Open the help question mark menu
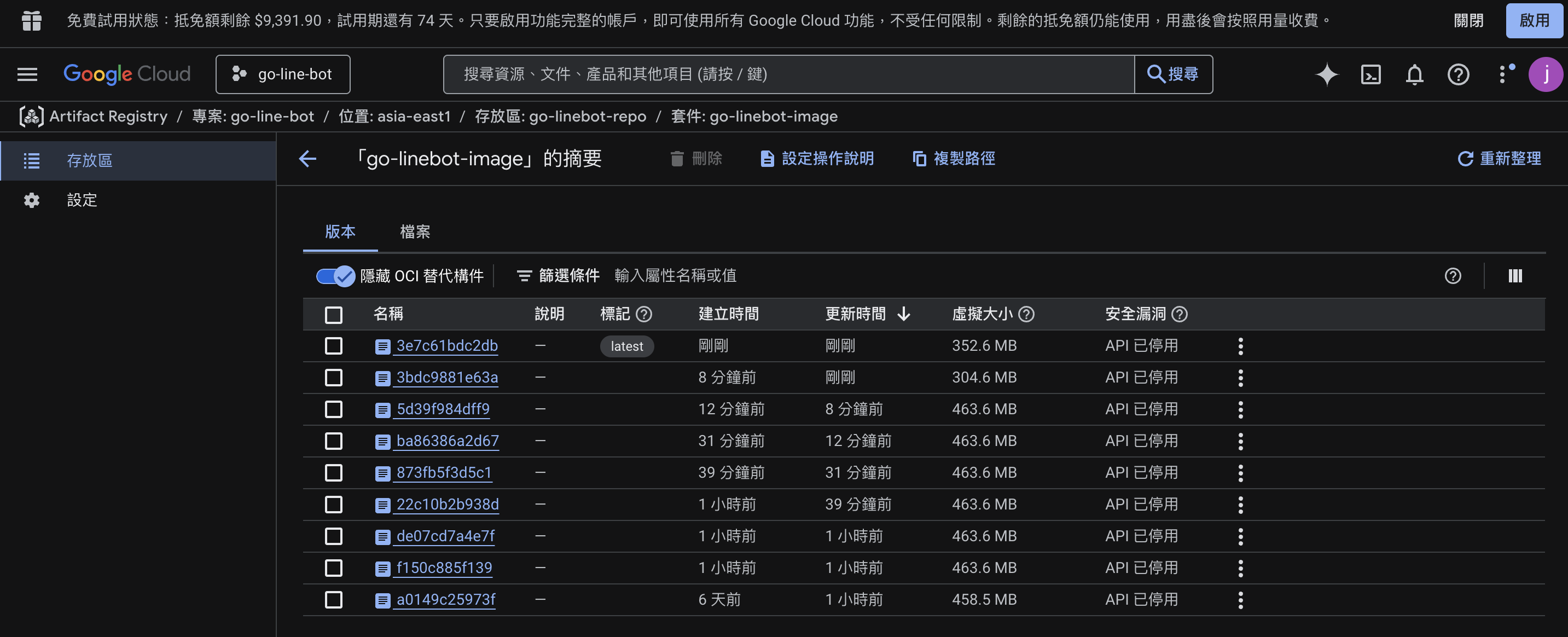This screenshot has height=637, width=1568. pos(1458,74)
